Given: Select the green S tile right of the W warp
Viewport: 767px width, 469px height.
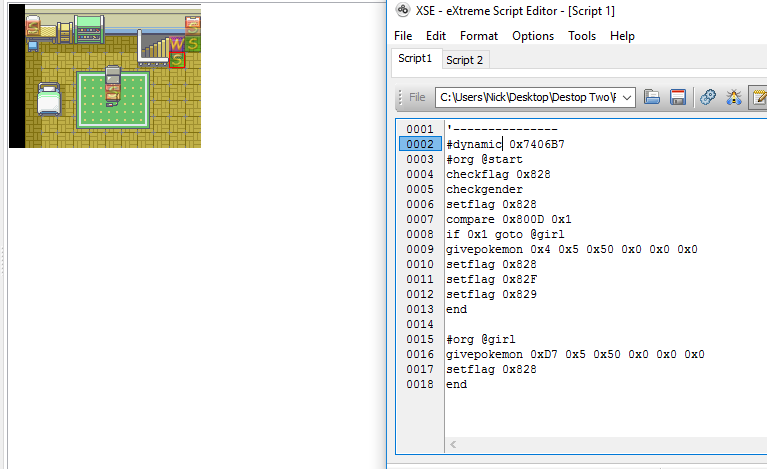Looking at the screenshot, I should (x=193, y=44).
